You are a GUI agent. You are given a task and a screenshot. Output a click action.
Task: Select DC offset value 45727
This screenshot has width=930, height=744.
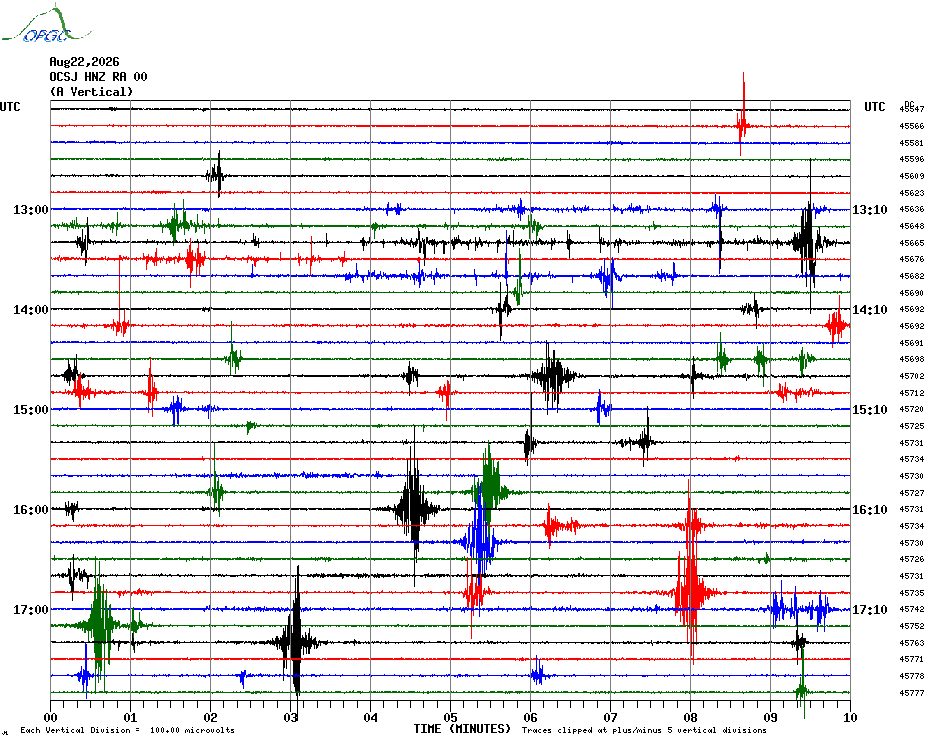tap(912, 493)
